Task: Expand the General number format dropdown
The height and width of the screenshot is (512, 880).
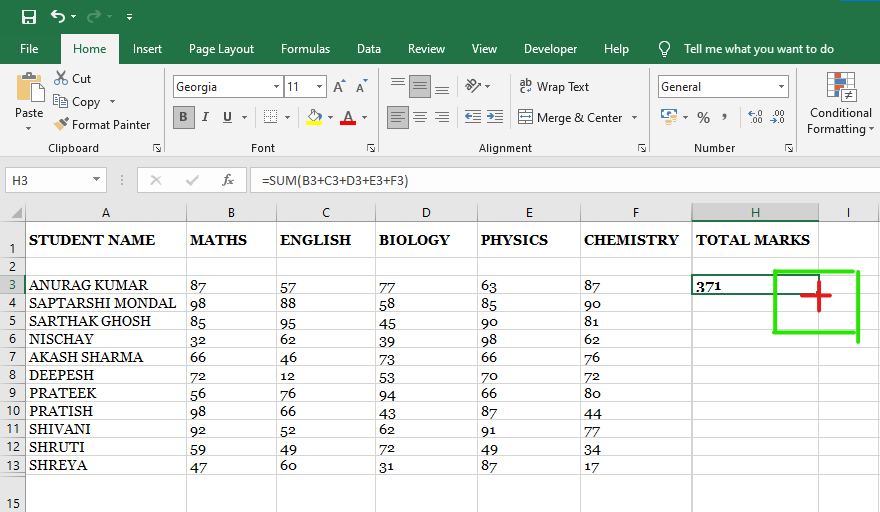Action: [x=780, y=87]
